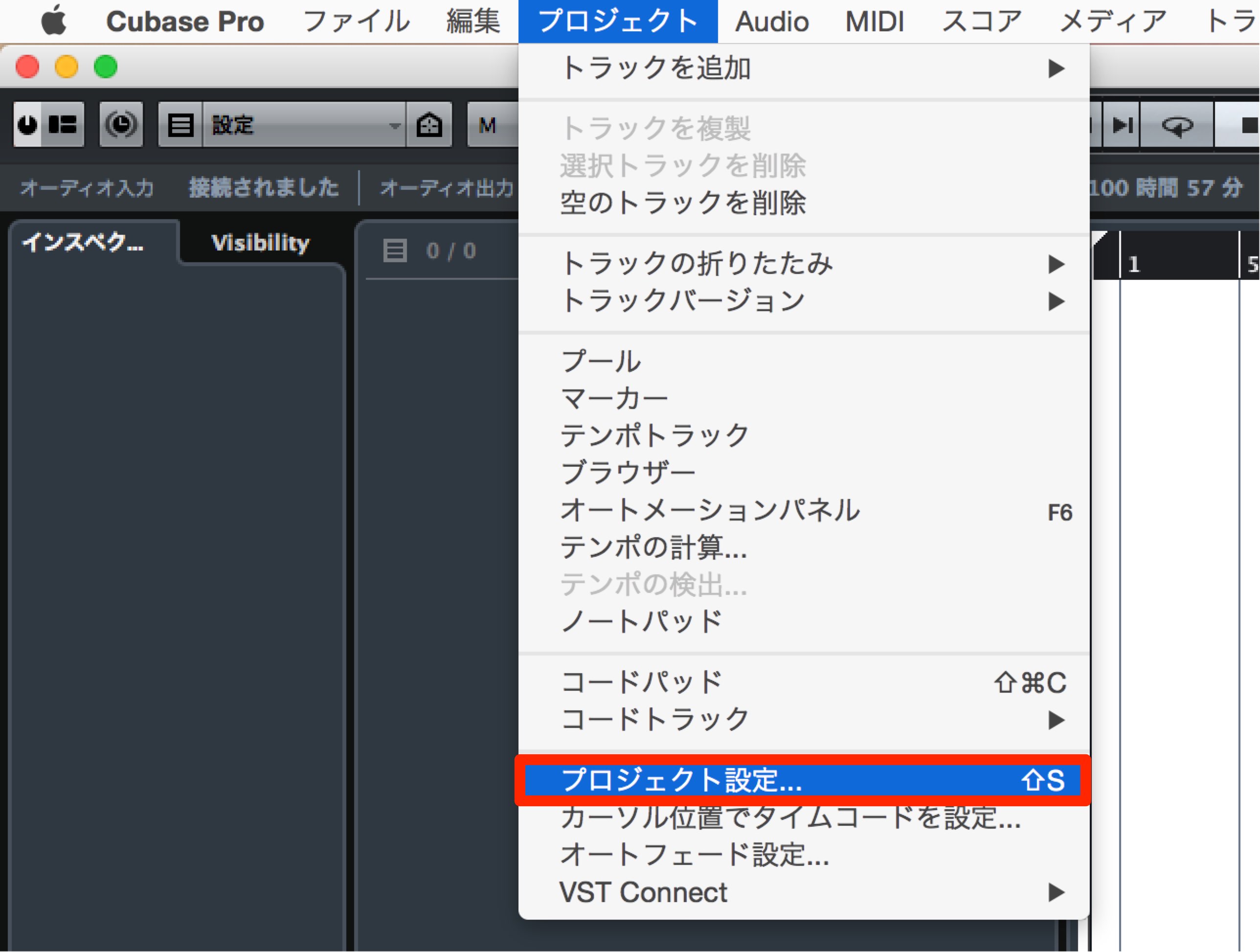Click 接続されました status text
This screenshot has width=1260, height=952.
[x=264, y=187]
